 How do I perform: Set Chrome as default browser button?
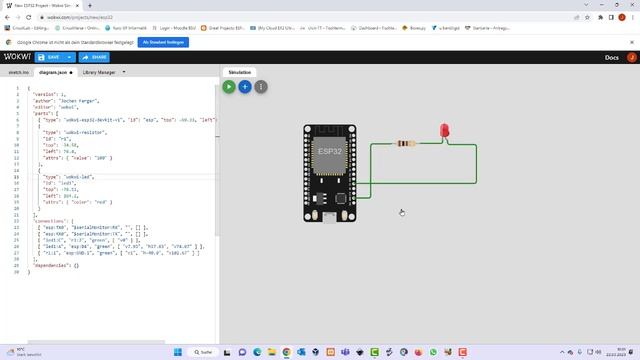[163, 42]
